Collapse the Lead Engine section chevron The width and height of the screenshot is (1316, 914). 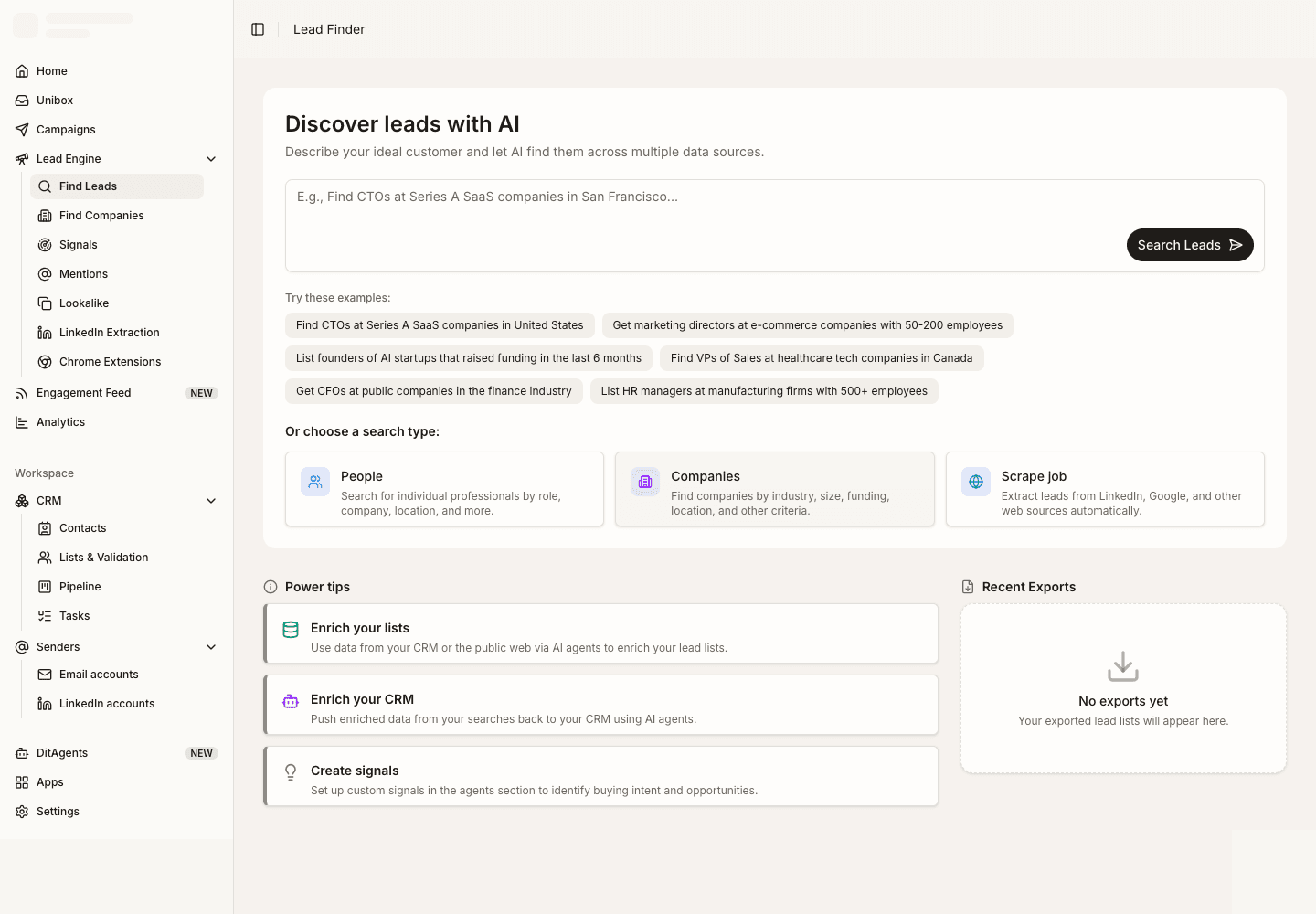(x=211, y=159)
